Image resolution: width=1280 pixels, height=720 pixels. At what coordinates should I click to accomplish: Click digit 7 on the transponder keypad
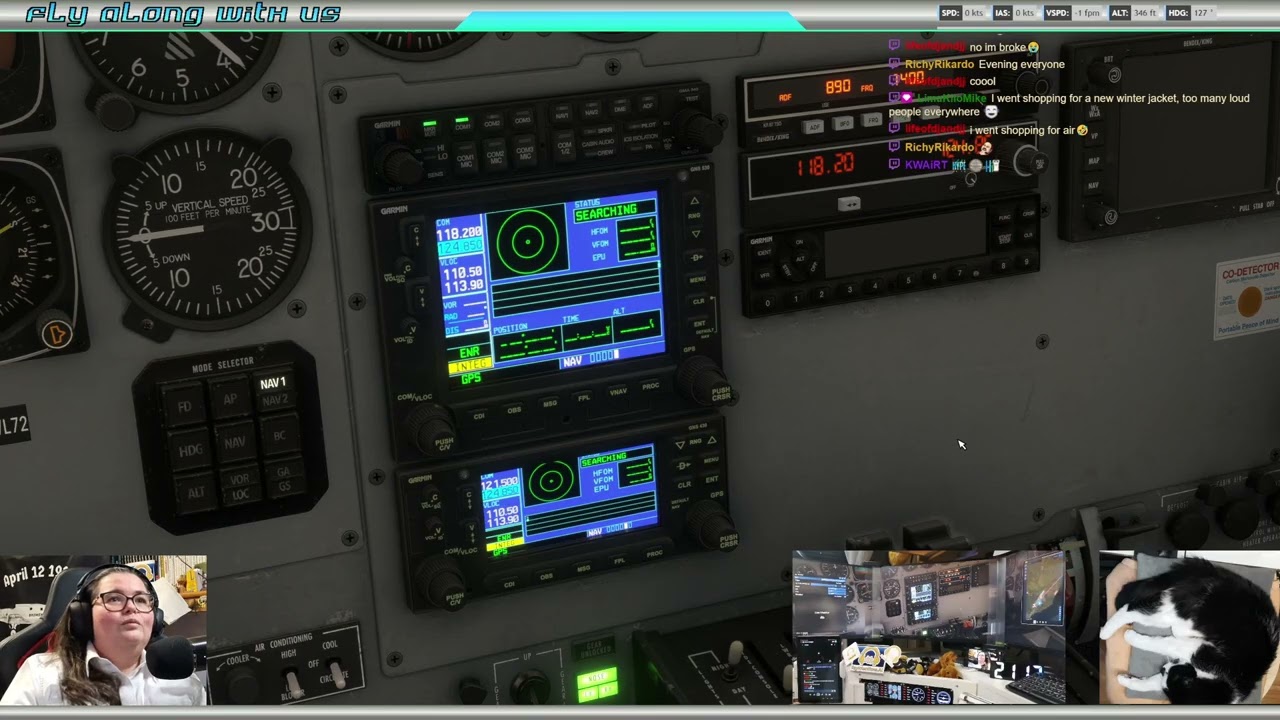[x=959, y=272]
